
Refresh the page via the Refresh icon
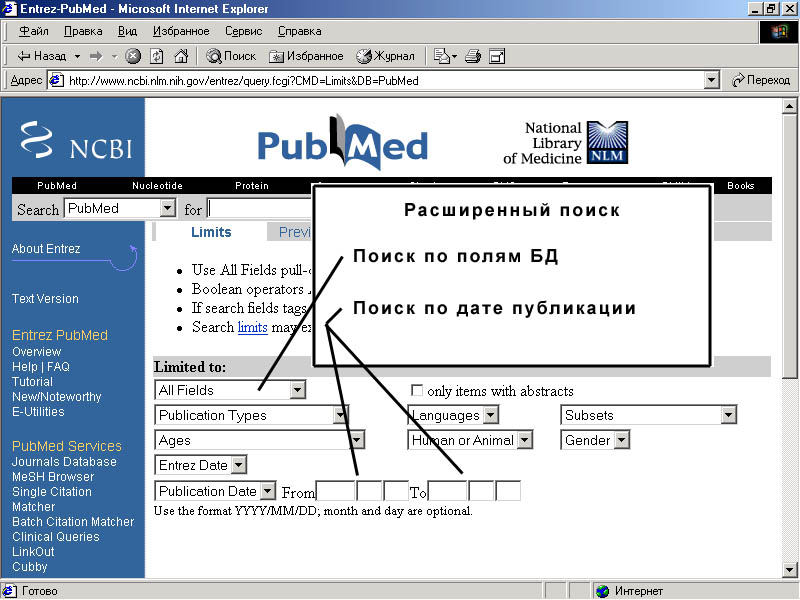tap(157, 56)
